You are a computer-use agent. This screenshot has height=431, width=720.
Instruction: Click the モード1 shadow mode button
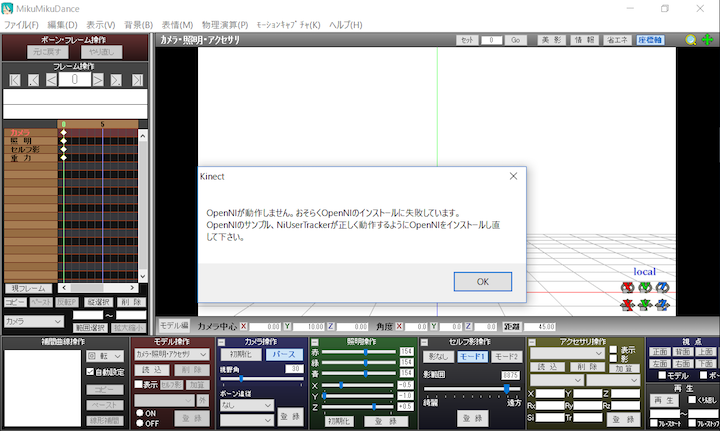pos(472,356)
